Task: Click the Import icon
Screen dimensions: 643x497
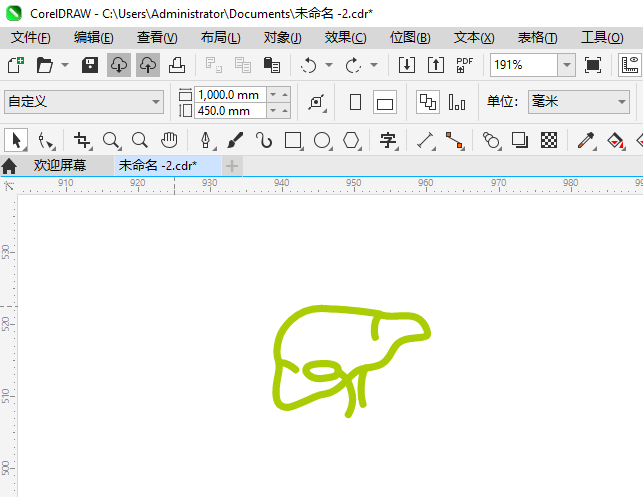Action: pos(406,65)
